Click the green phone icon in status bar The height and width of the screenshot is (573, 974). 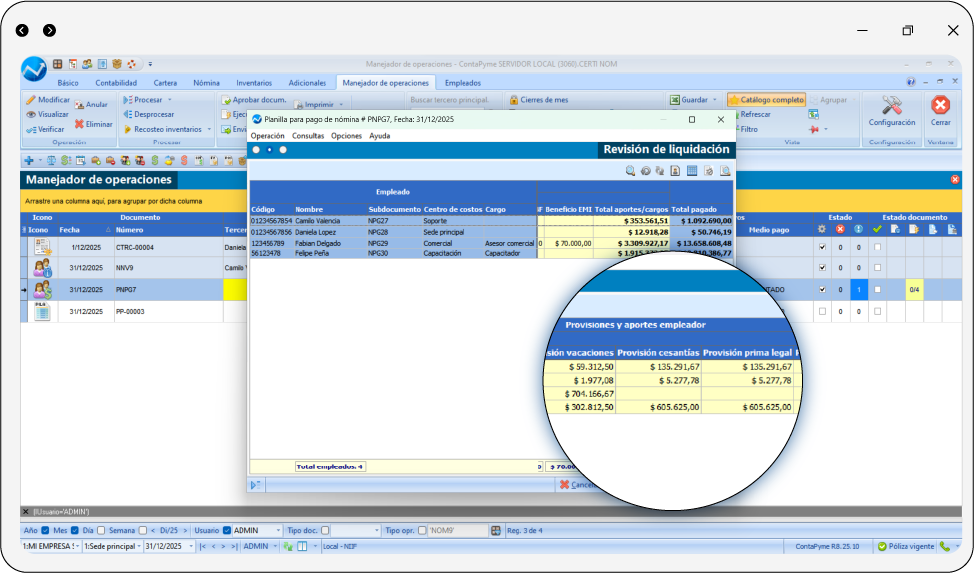[x=945, y=546]
